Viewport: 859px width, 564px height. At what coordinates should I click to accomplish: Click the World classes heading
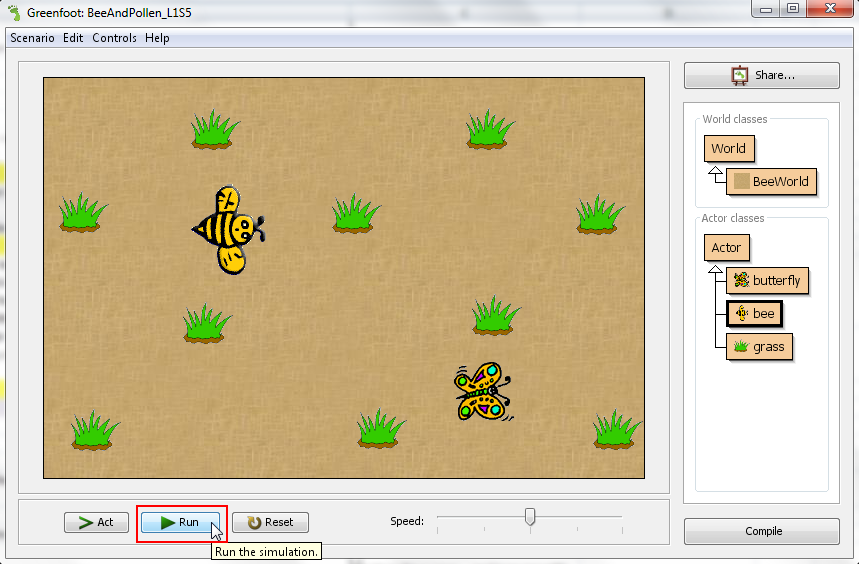[x=735, y=119]
